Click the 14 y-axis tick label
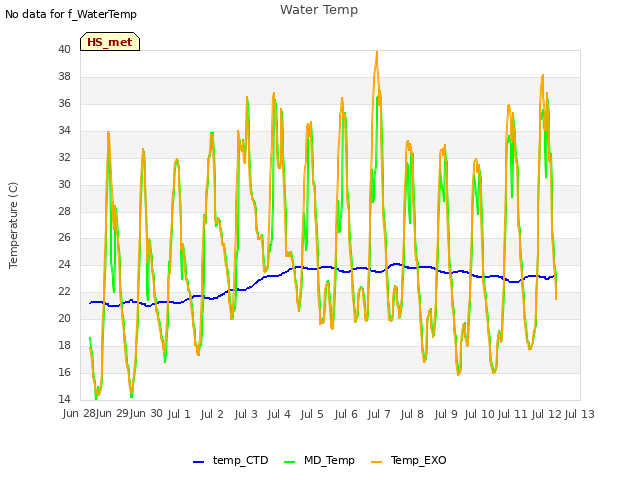The image size is (640, 480). pyautogui.click(x=64, y=399)
